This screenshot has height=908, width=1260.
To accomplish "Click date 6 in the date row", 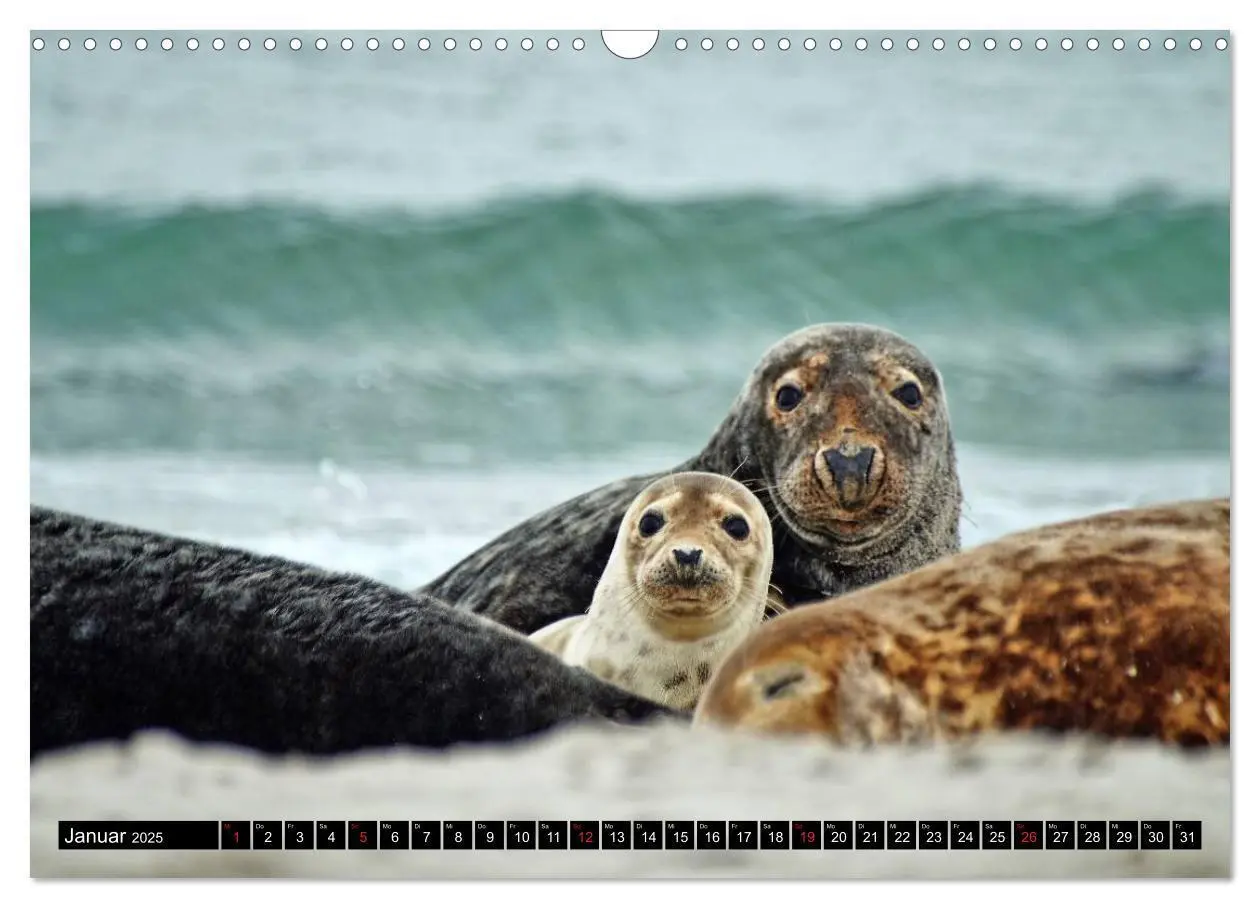I will coord(394,836).
